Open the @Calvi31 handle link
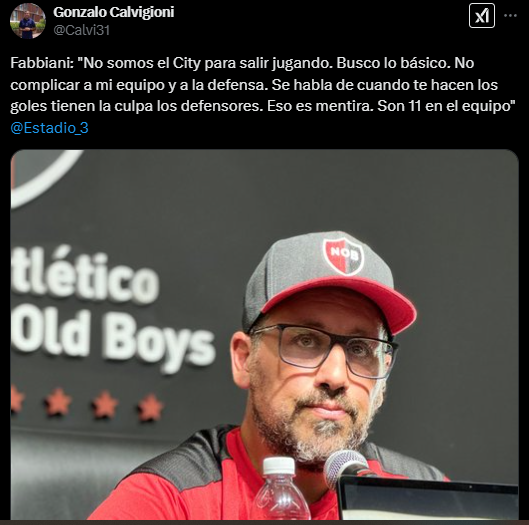529x525 pixels. coord(82,30)
